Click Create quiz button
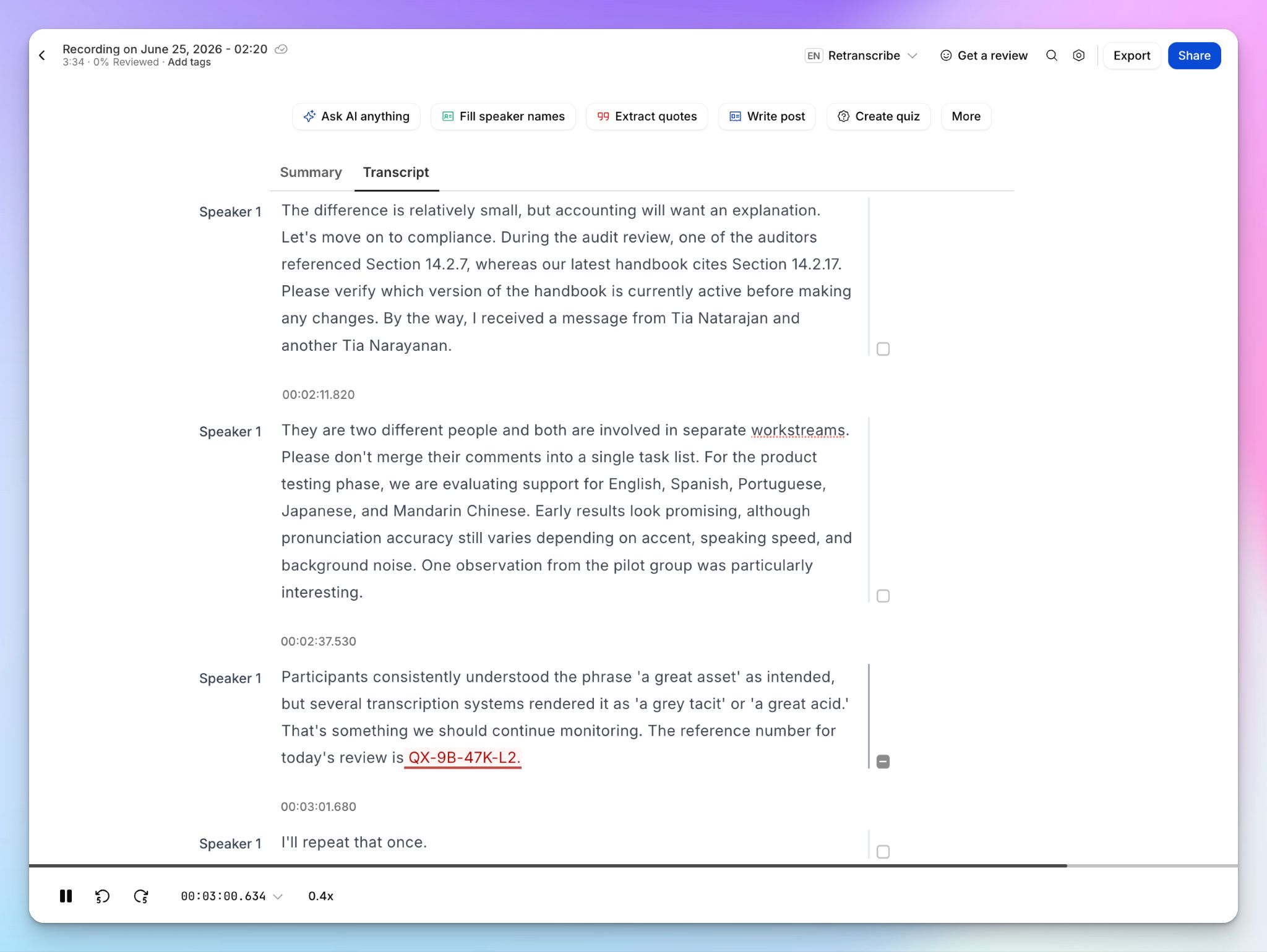 878,116
